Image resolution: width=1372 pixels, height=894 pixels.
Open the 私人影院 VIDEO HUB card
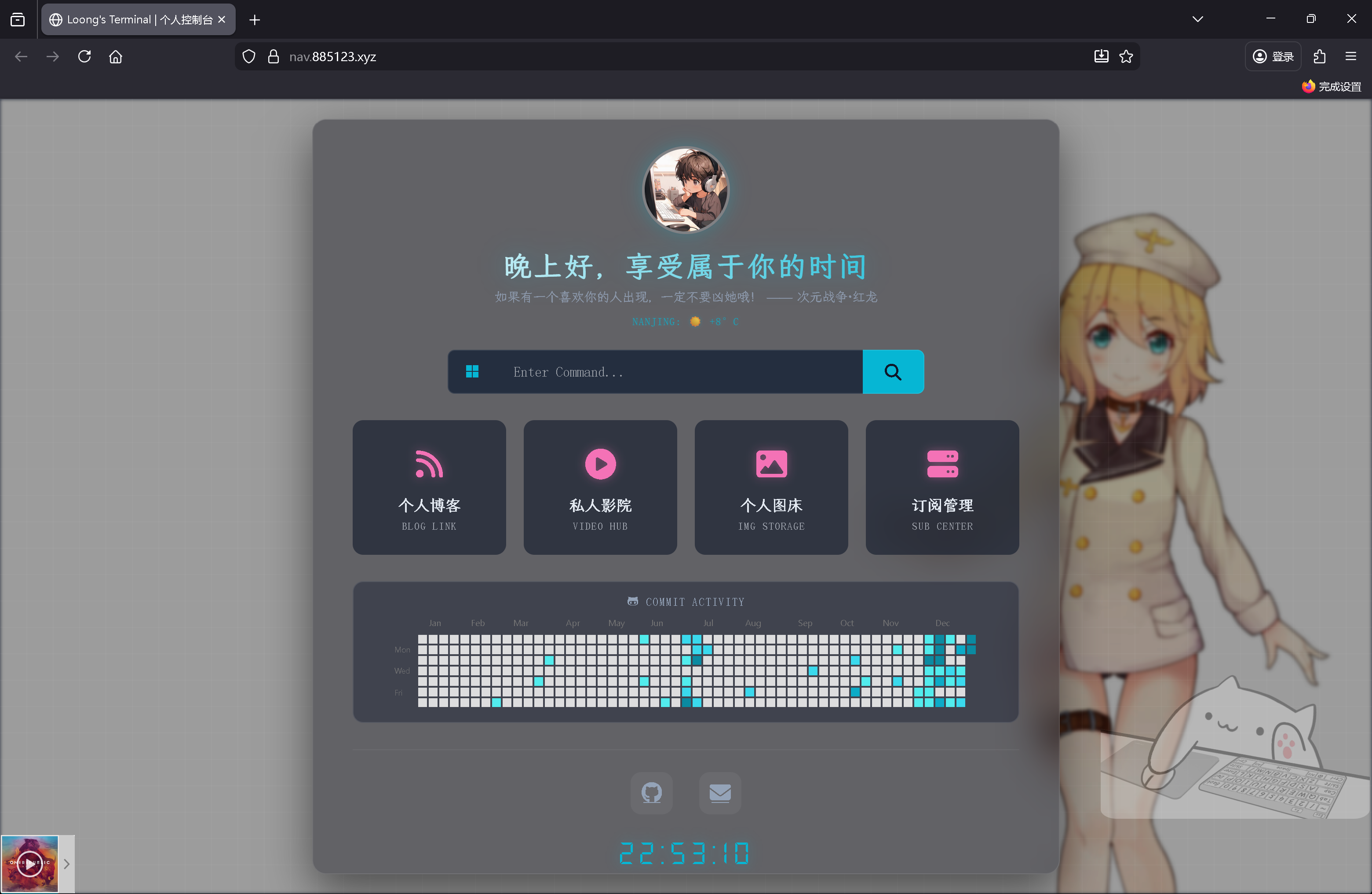[x=600, y=487]
